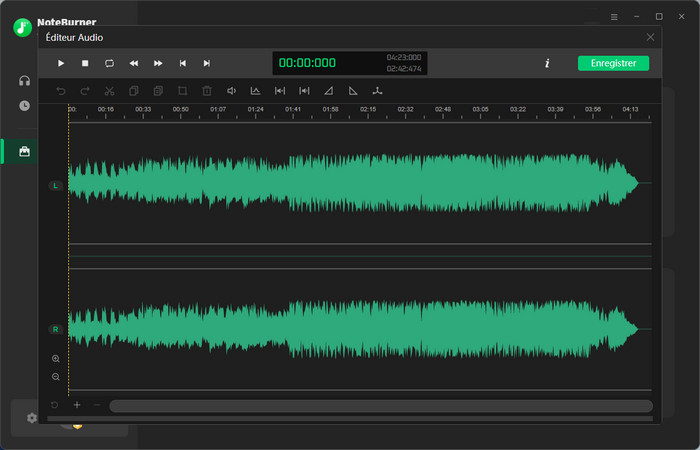Click the 02:15 mark on timeline ruler
This screenshot has width=700, height=450.
coord(368,110)
